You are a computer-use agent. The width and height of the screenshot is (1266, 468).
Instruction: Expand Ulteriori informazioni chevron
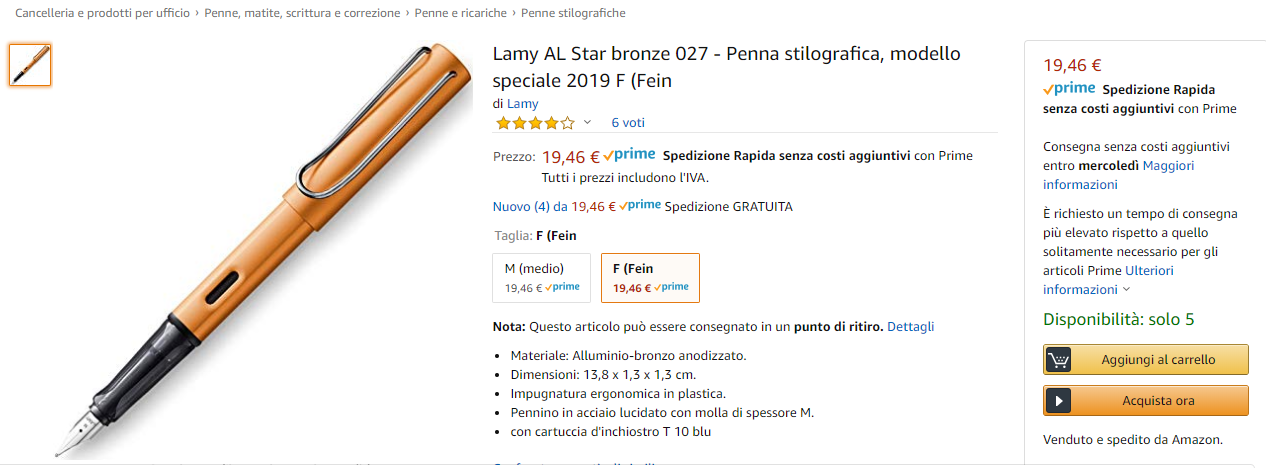pos(1127,290)
